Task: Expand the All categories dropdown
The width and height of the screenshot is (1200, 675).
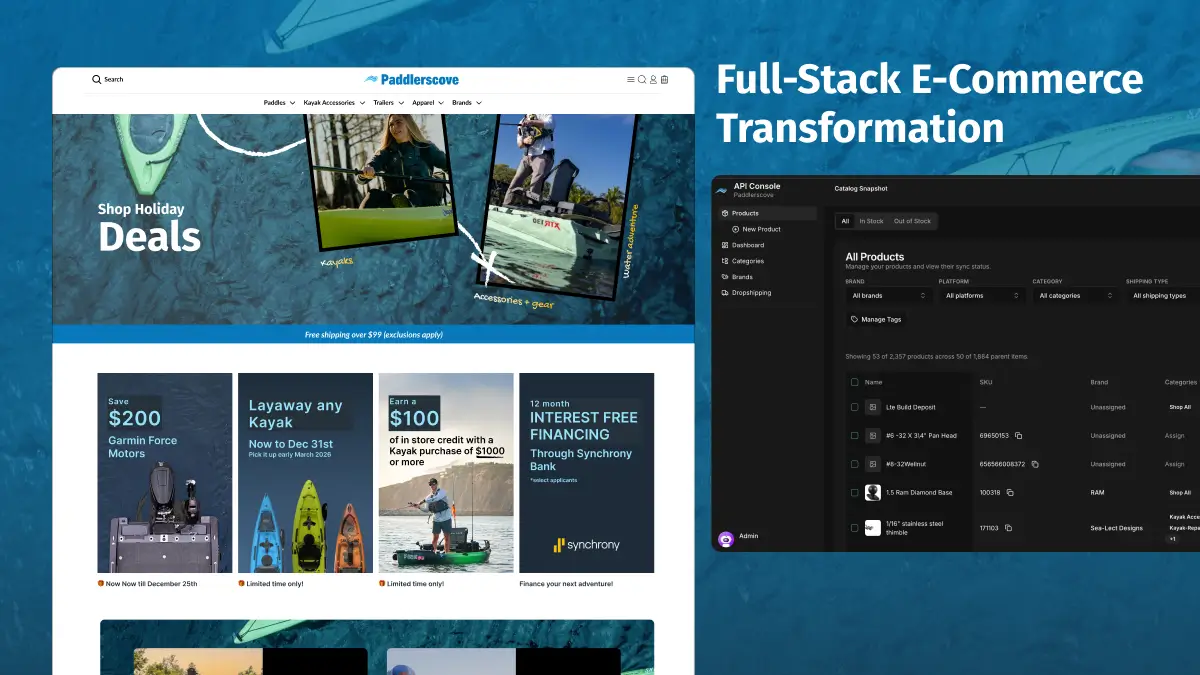Action: pyautogui.click(x=1076, y=296)
